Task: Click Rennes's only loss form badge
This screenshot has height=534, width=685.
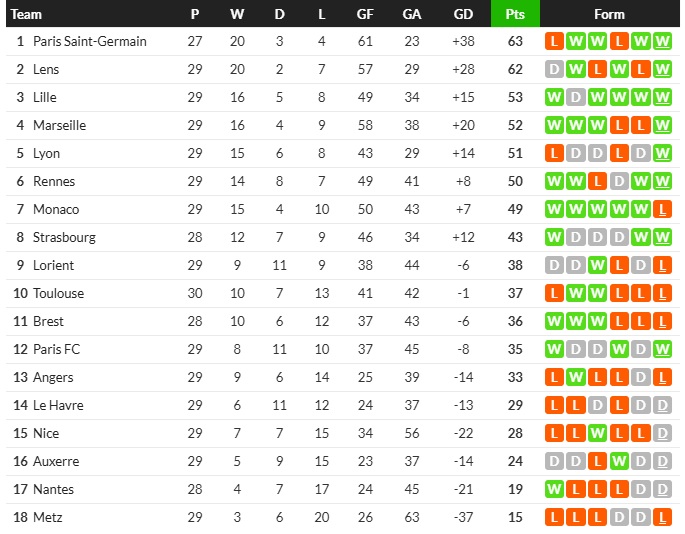Action: click(597, 182)
